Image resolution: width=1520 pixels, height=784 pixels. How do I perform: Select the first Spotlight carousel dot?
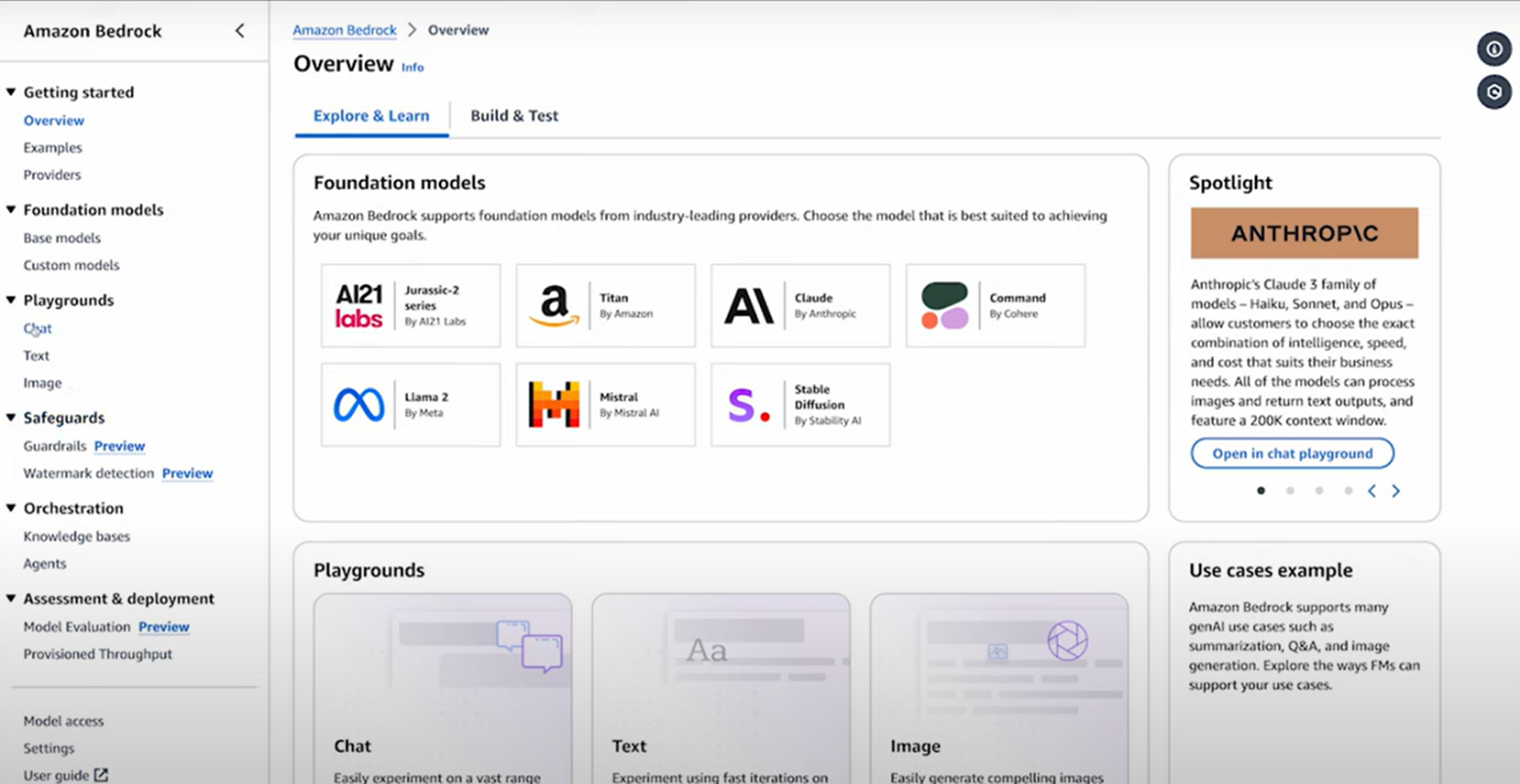(x=1261, y=491)
